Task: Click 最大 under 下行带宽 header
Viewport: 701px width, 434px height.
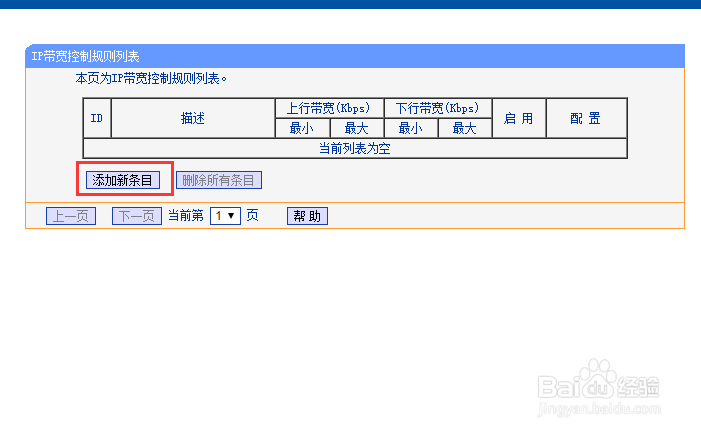Action: click(465, 128)
